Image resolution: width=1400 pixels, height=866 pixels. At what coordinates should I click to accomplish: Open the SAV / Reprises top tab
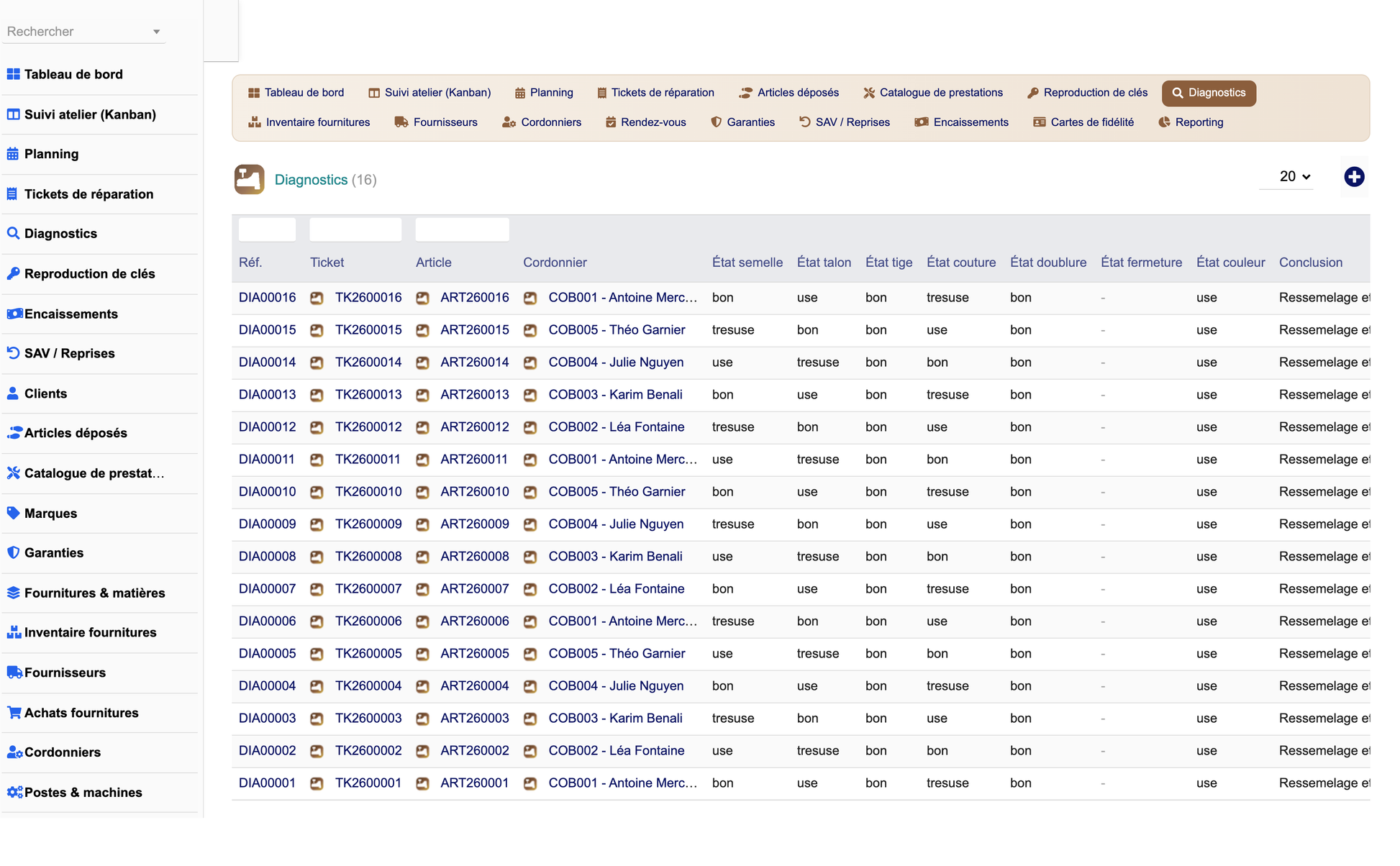click(x=845, y=122)
